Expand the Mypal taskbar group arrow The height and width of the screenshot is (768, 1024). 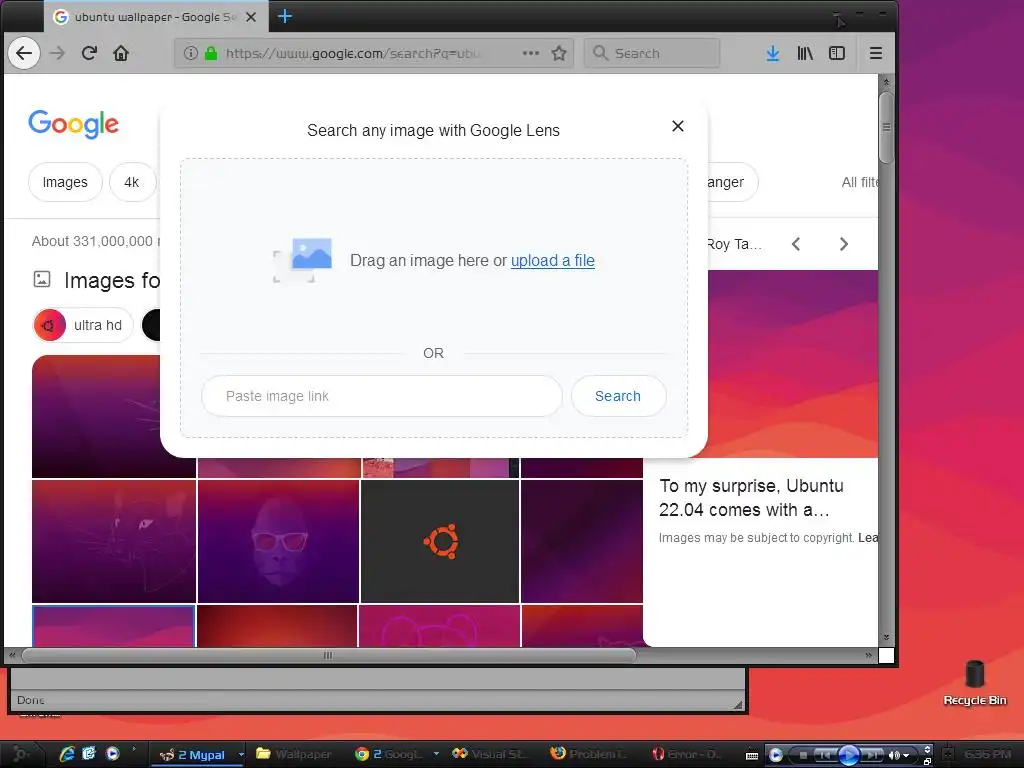pyautogui.click(x=241, y=754)
